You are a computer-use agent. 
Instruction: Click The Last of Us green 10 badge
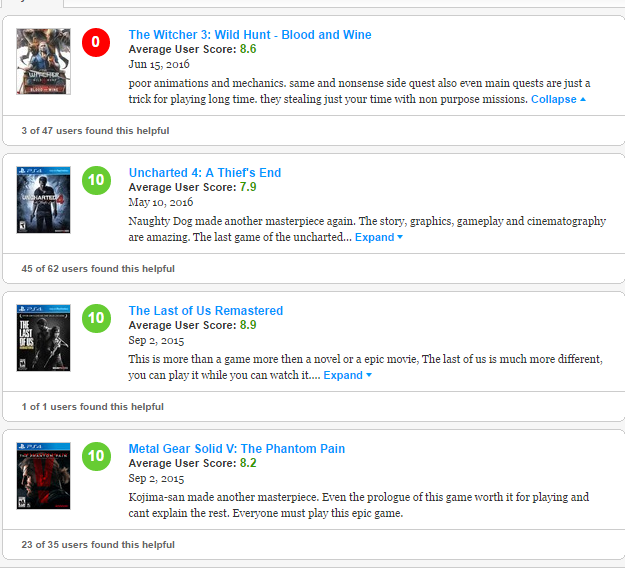[96, 318]
